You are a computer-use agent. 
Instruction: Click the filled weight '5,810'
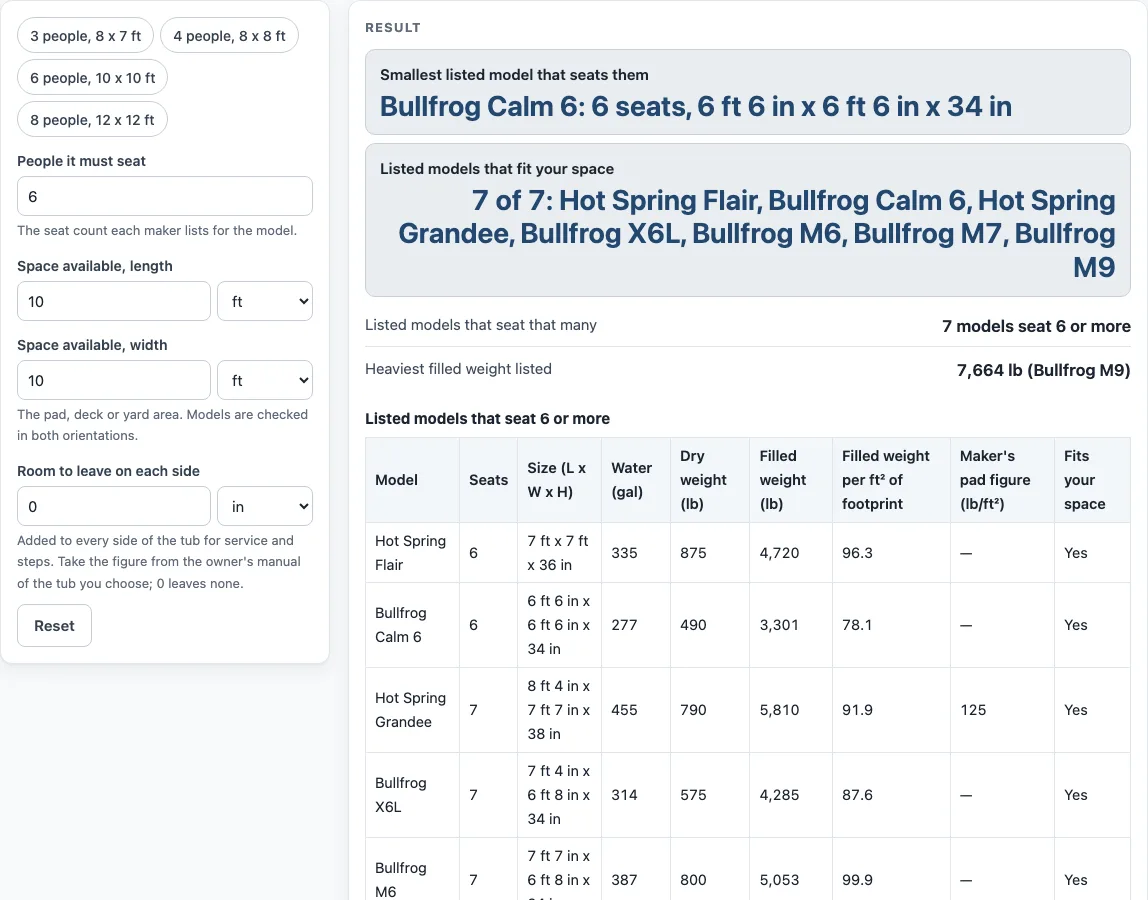779,710
